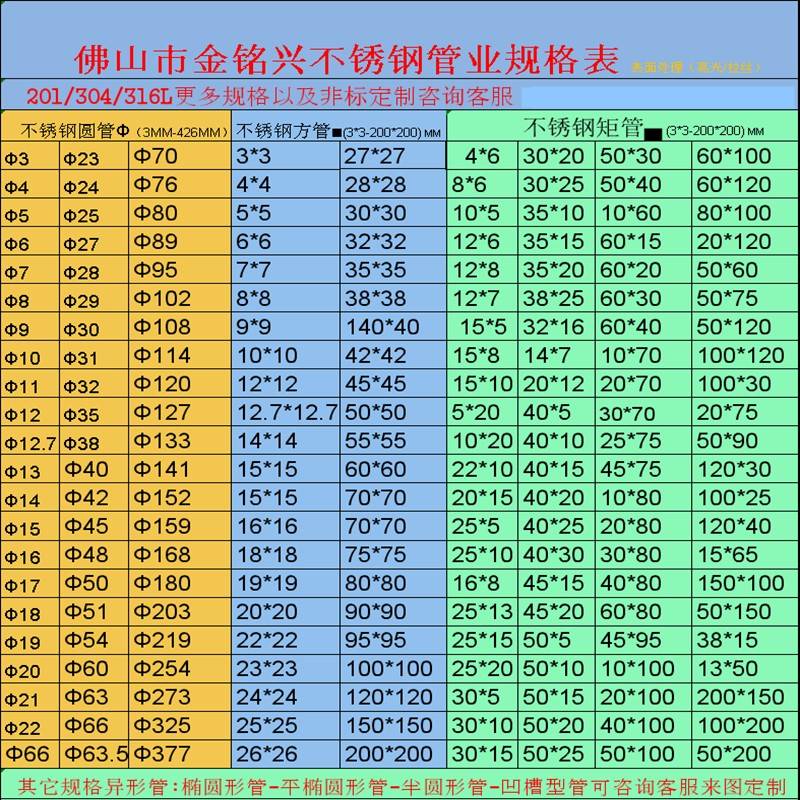Click the 30*15 cell
This screenshot has height=800, width=800.
(x=482, y=754)
